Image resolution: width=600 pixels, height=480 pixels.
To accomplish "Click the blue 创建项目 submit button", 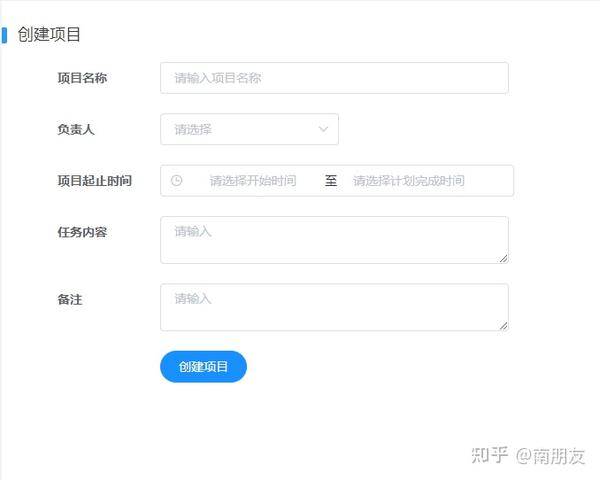I will 203,367.
